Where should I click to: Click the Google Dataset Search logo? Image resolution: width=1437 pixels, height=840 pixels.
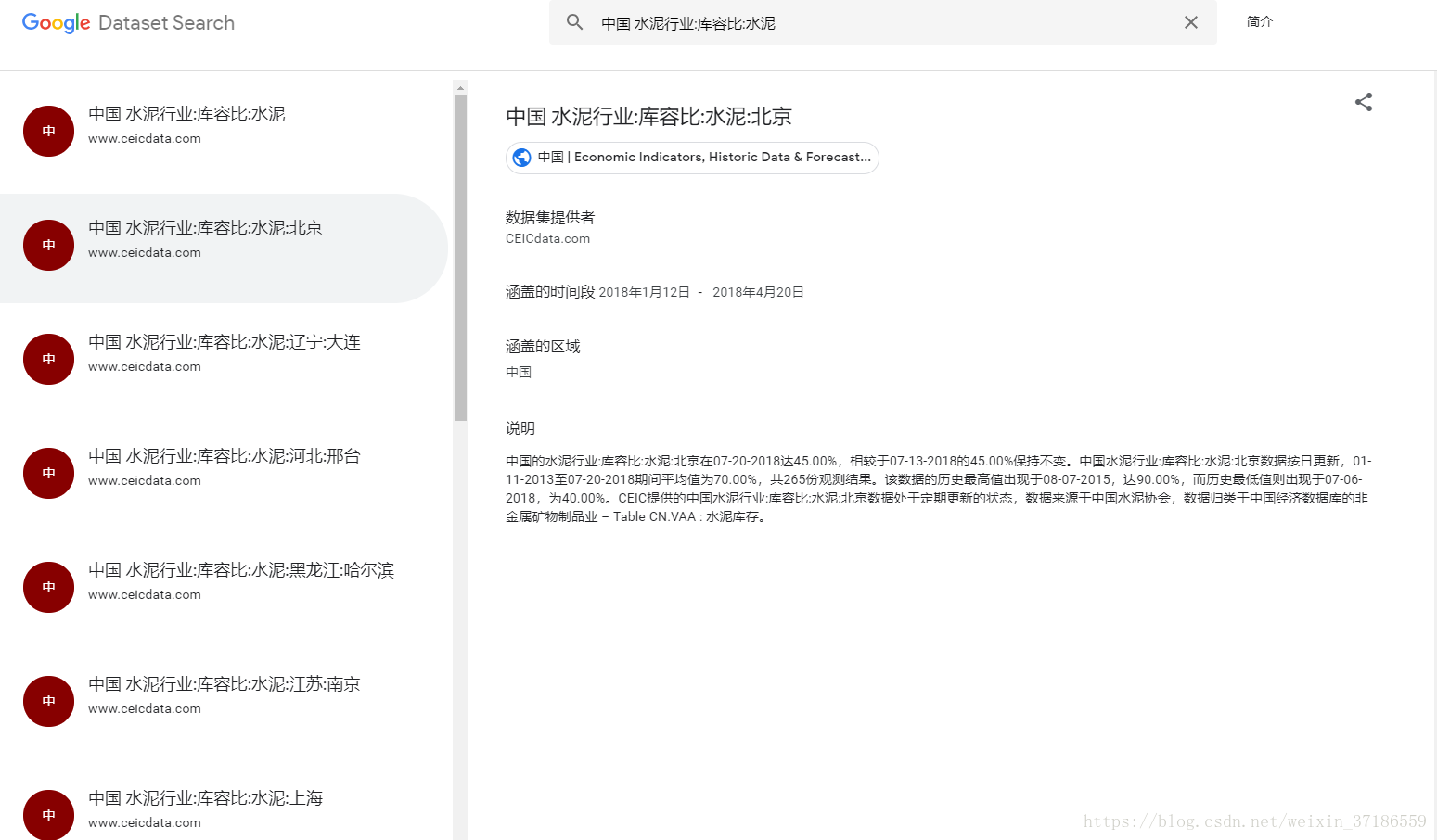(128, 22)
